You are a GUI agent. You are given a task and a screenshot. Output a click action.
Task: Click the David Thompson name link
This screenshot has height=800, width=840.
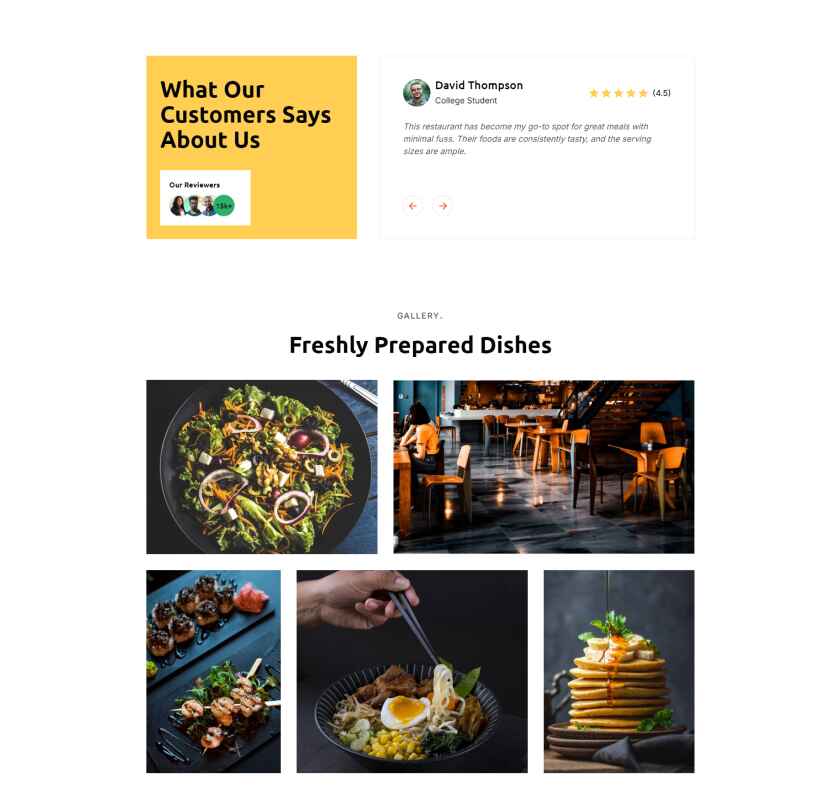coord(478,85)
